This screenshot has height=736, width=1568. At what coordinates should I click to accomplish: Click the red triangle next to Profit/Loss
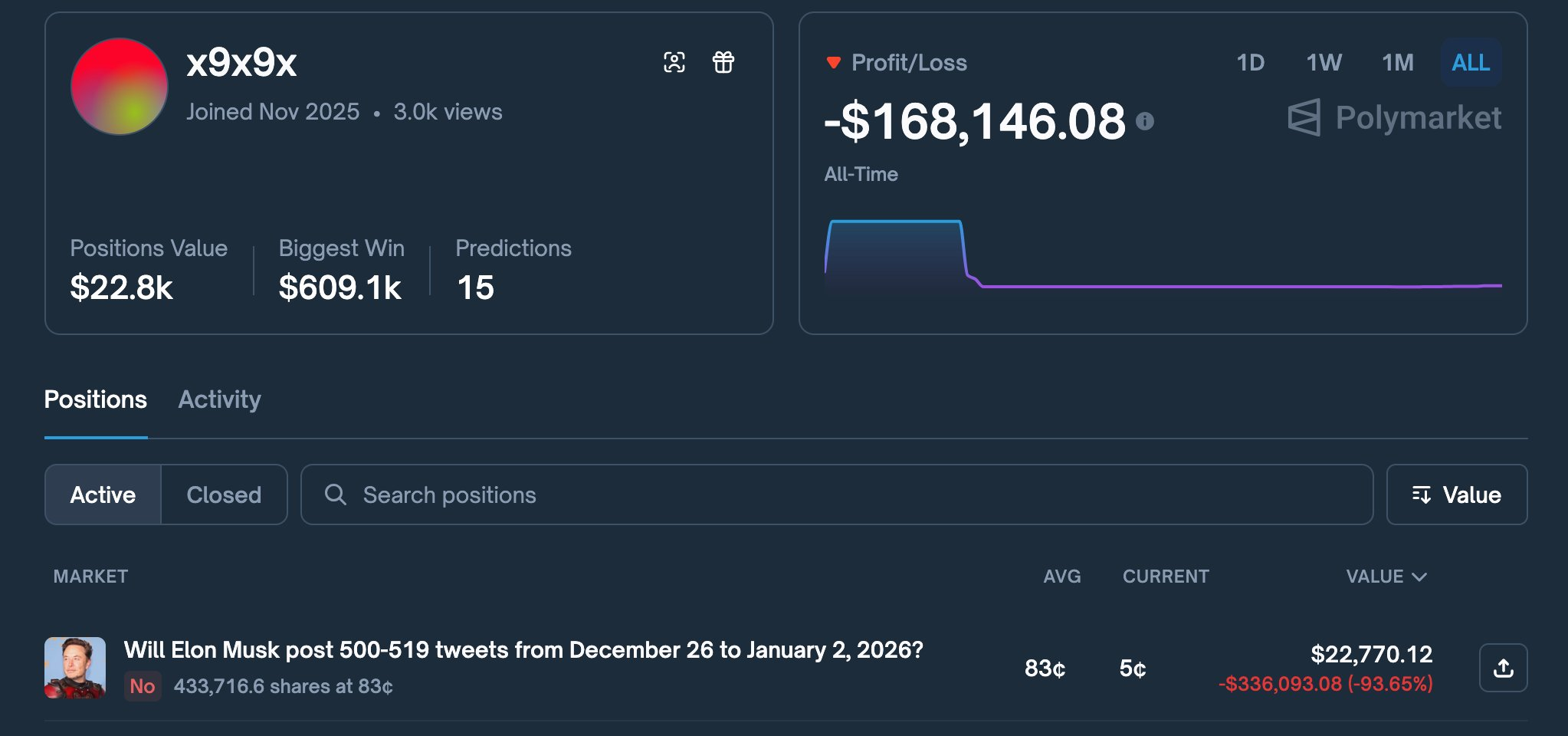click(833, 63)
